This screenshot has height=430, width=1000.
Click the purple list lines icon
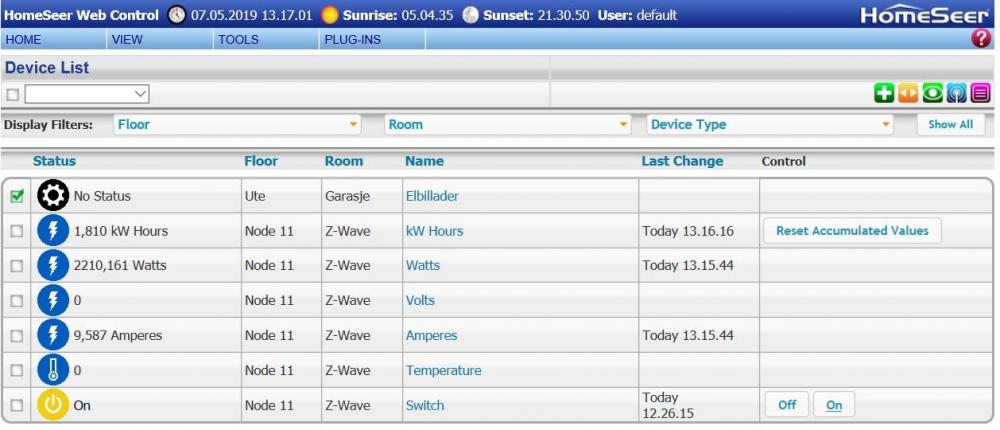coord(980,93)
